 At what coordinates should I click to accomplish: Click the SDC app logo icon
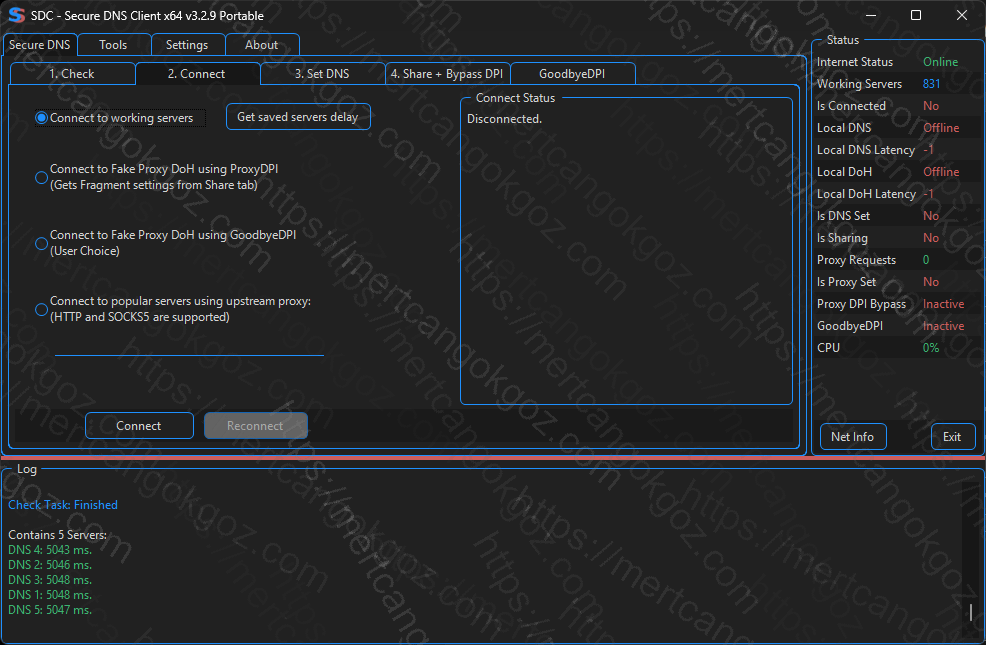15,15
